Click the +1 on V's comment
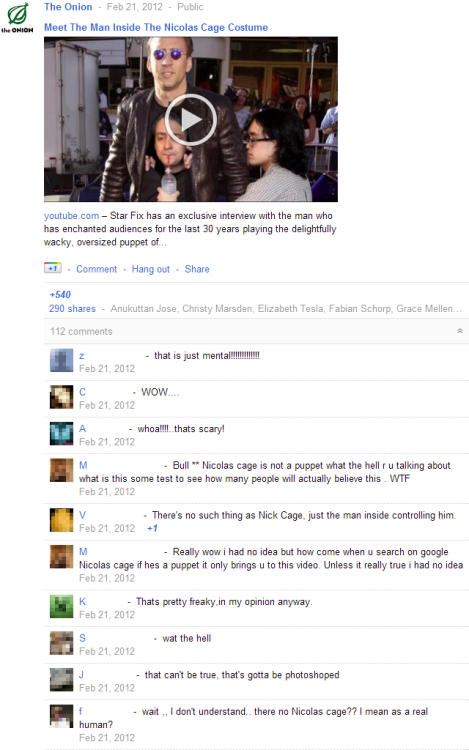Screen dimensions: 469x750 (152, 528)
